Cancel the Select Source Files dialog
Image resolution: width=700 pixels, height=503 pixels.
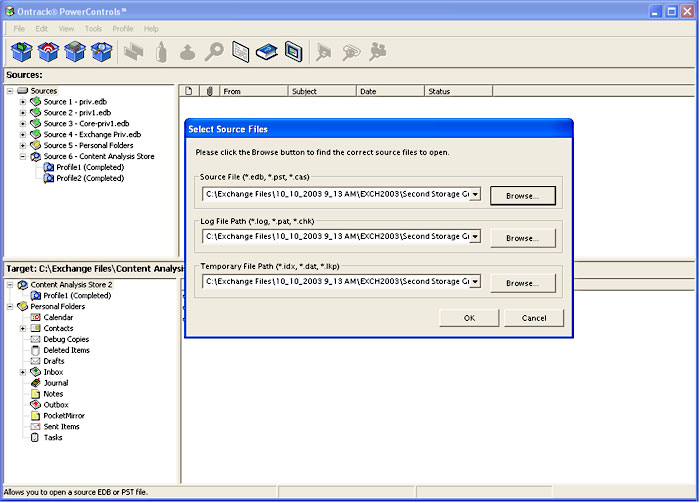click(x=534, y=318)
